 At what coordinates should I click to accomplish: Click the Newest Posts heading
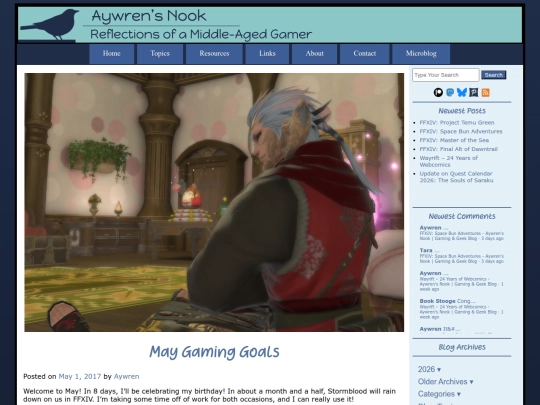click(462, 111)
